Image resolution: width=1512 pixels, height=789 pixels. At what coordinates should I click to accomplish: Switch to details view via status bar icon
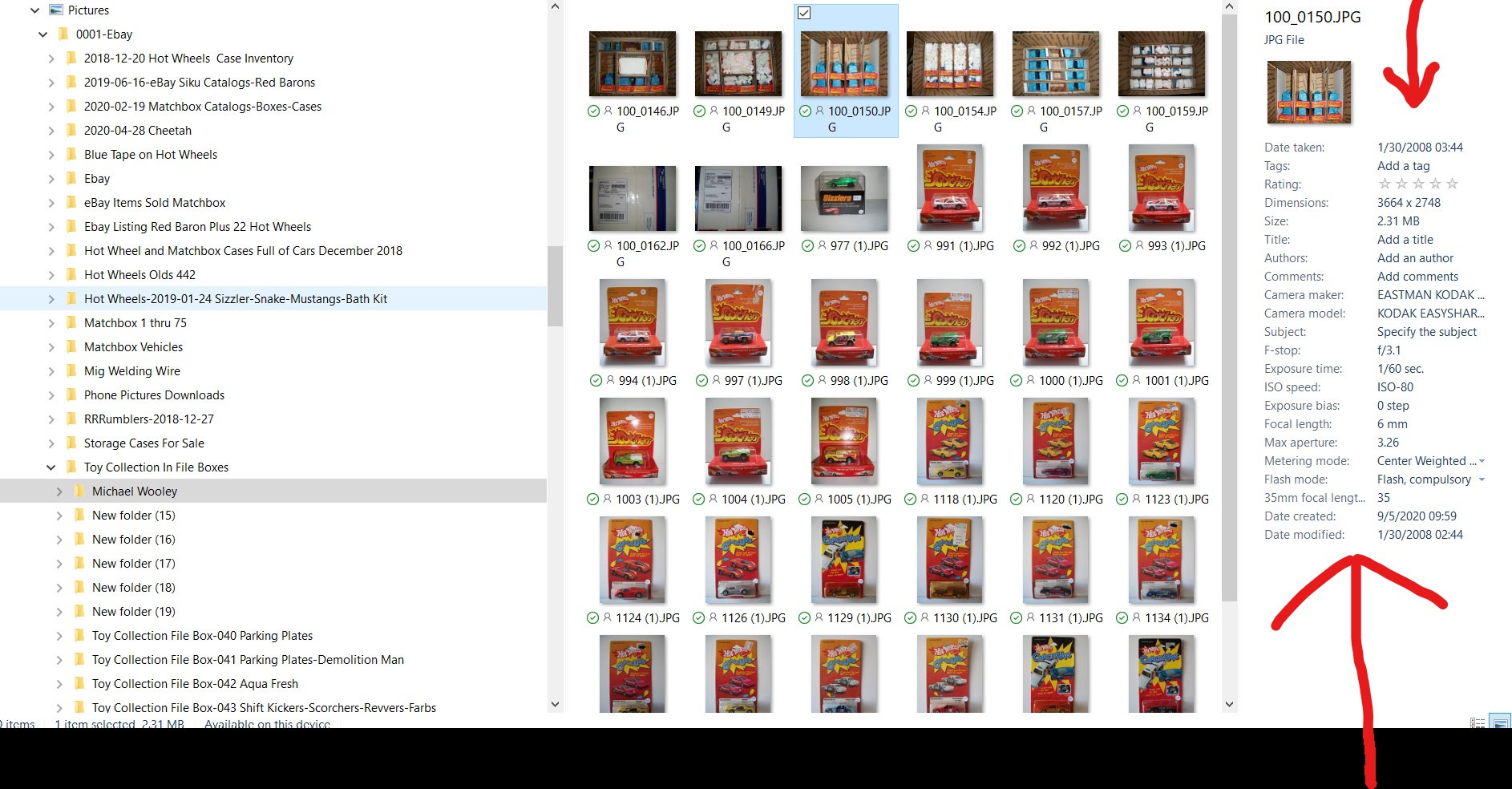(1478, 722)
